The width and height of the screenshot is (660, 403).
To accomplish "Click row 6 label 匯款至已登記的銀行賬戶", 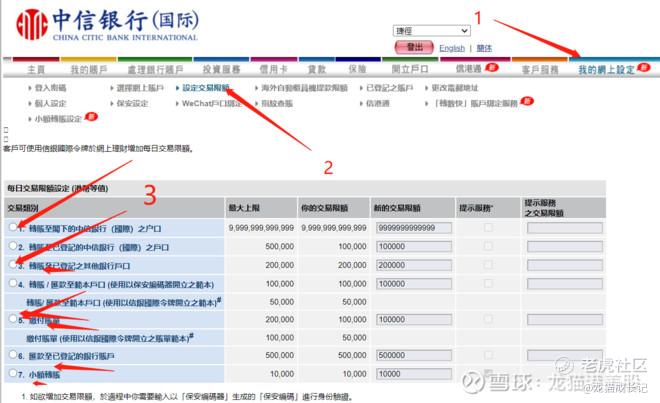I will (71, 356).
